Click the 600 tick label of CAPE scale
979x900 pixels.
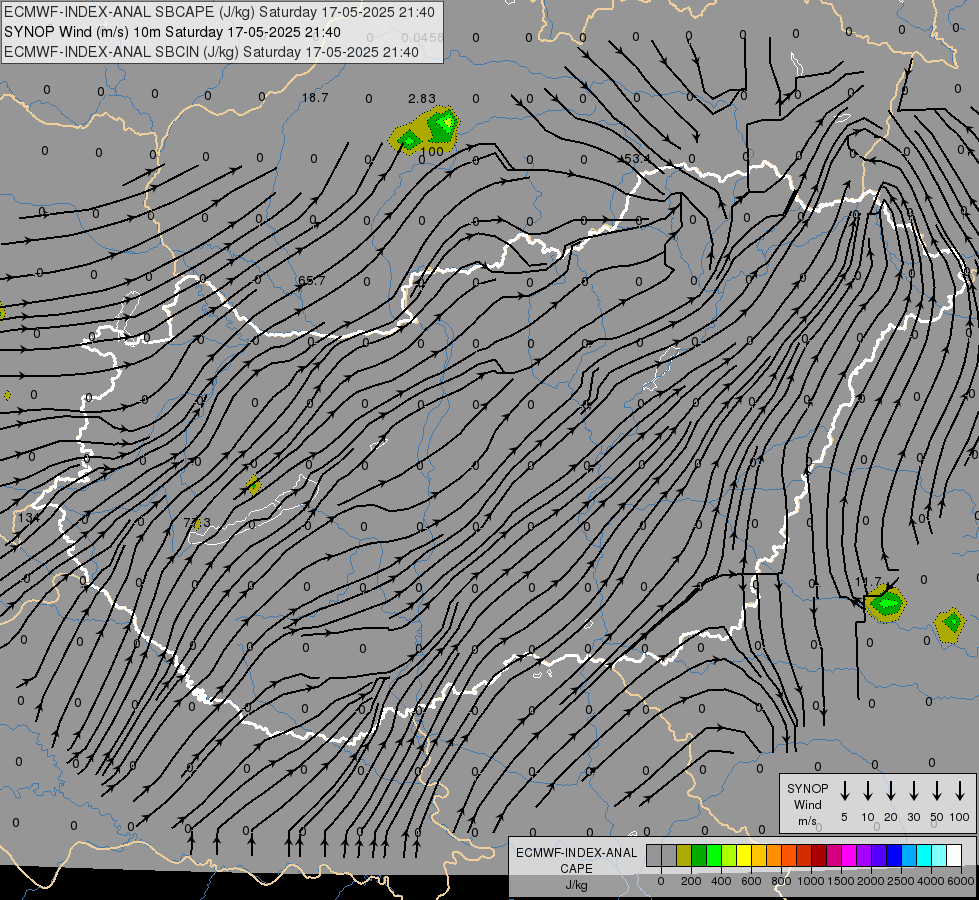click(x=751, y=881)
